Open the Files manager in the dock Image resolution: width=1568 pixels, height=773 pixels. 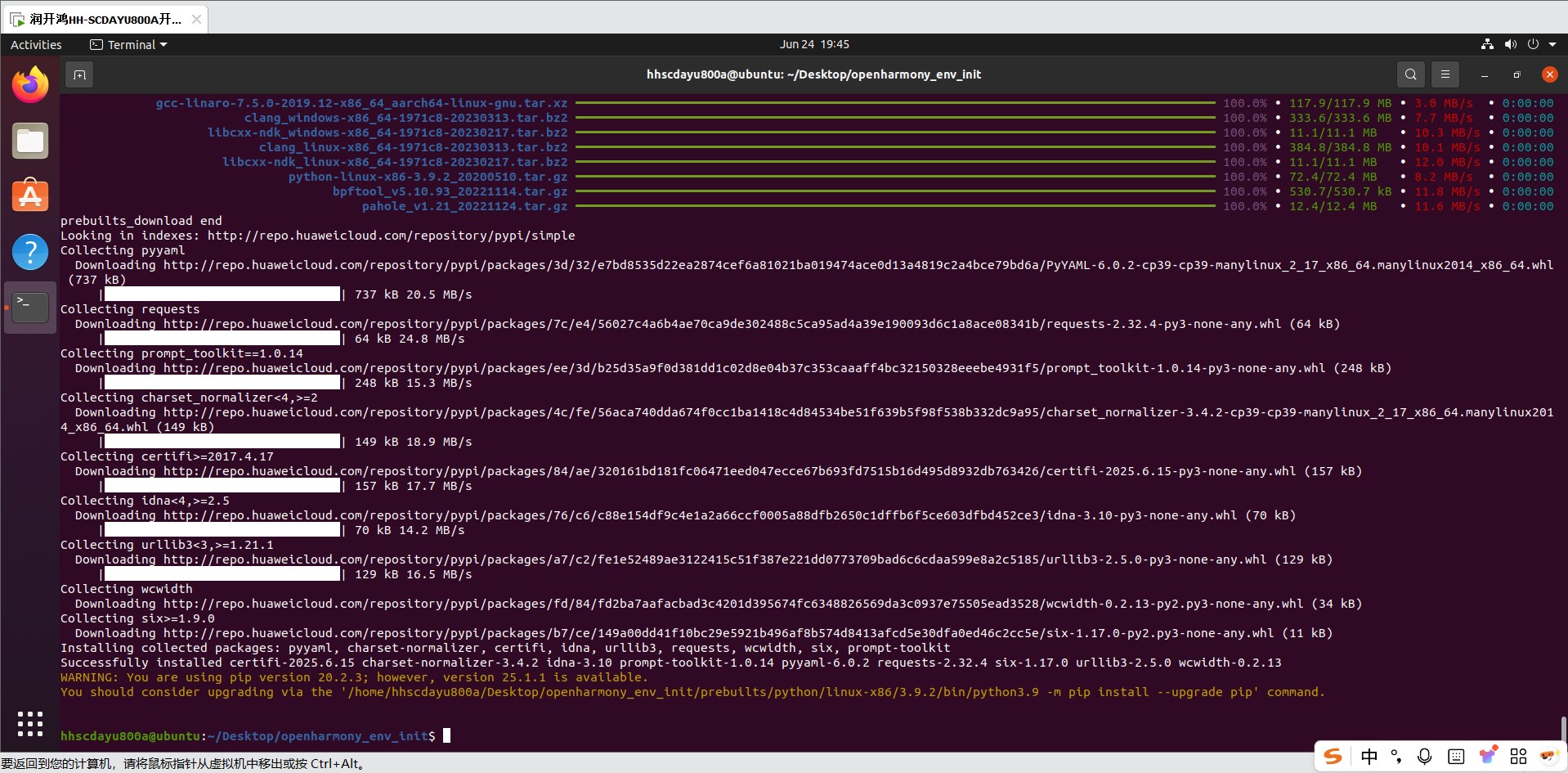[x=30, y=141]
